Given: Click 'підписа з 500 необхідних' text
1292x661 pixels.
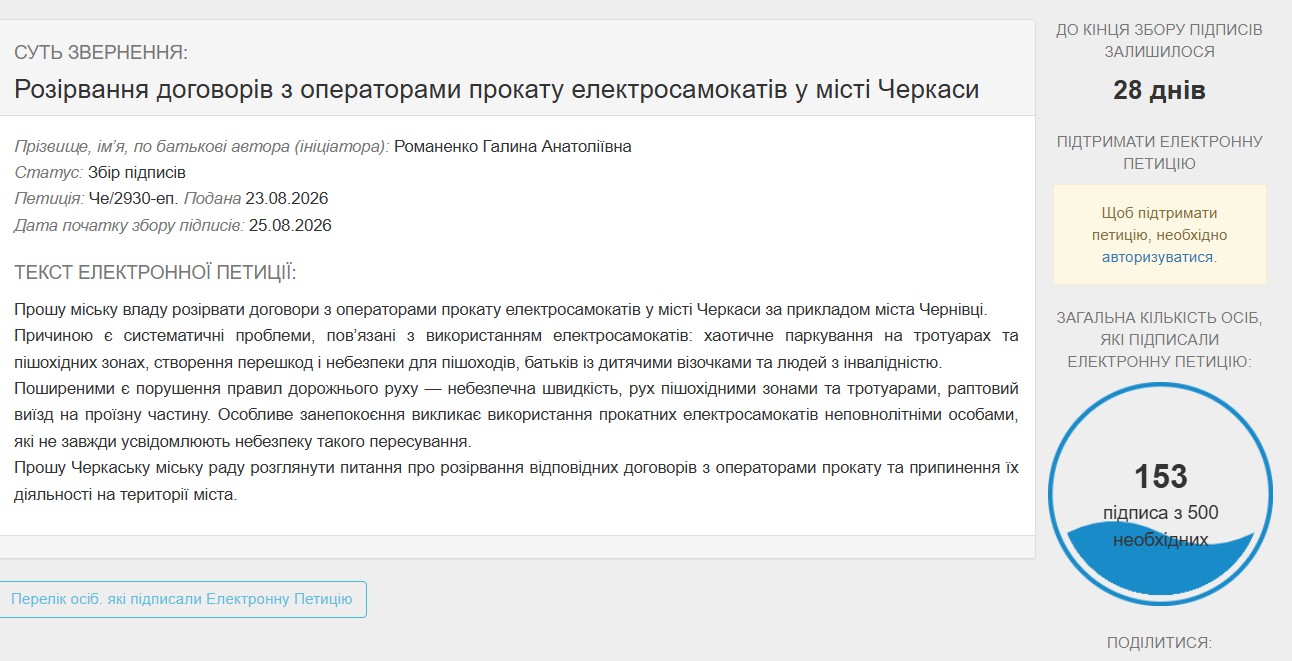Looking at the screenshot, I should point(1160,526).
